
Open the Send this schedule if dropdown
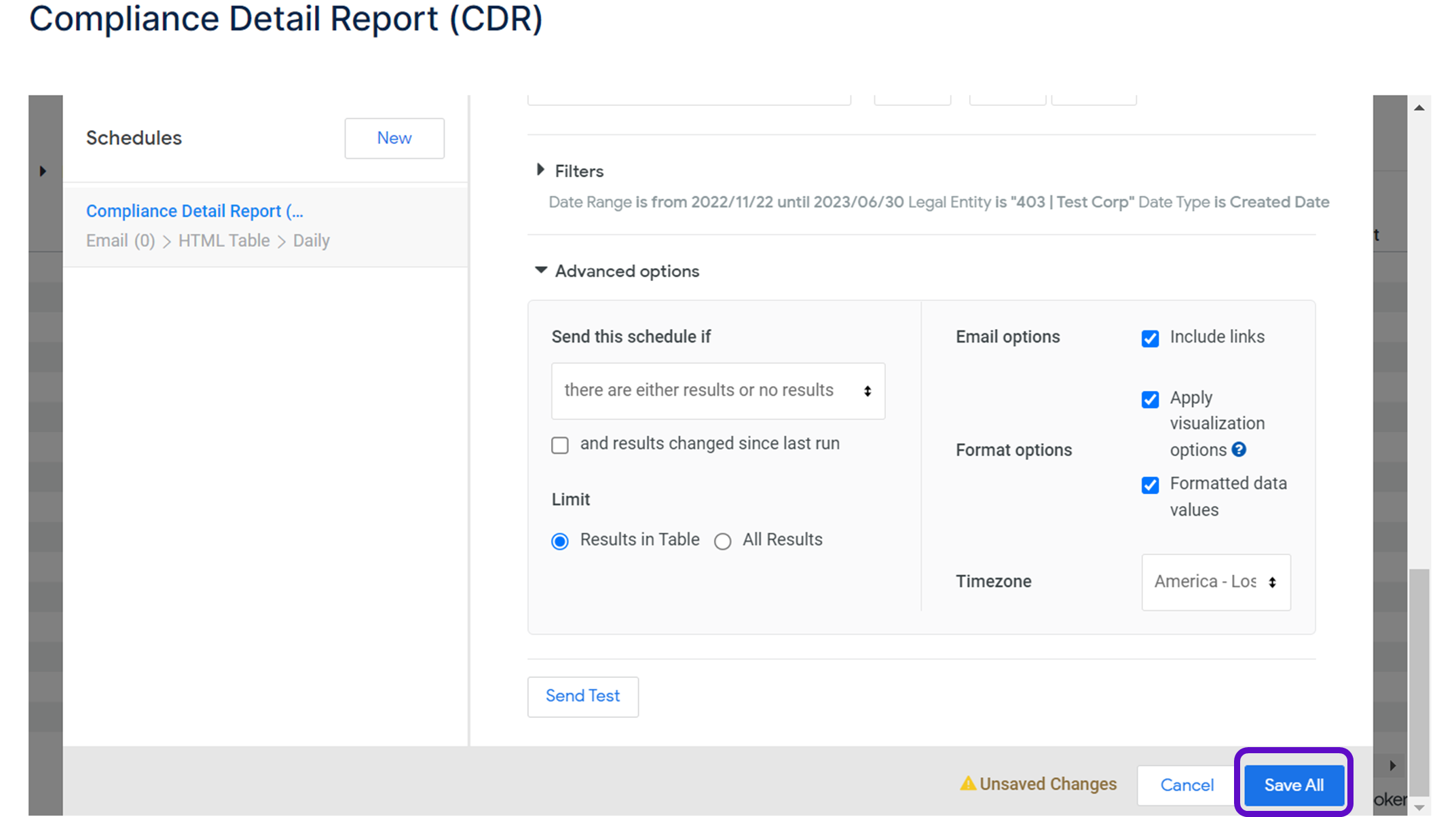click(717, 391)
